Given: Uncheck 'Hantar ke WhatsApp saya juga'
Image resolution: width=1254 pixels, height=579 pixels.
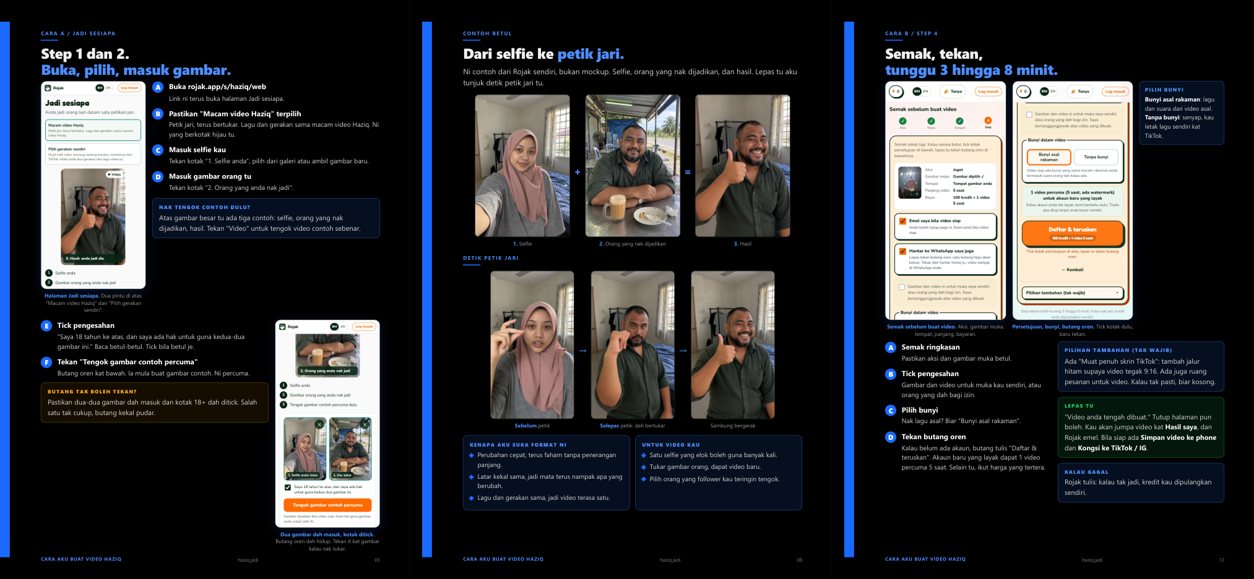Looking at the screenshot, I should 902,251.
